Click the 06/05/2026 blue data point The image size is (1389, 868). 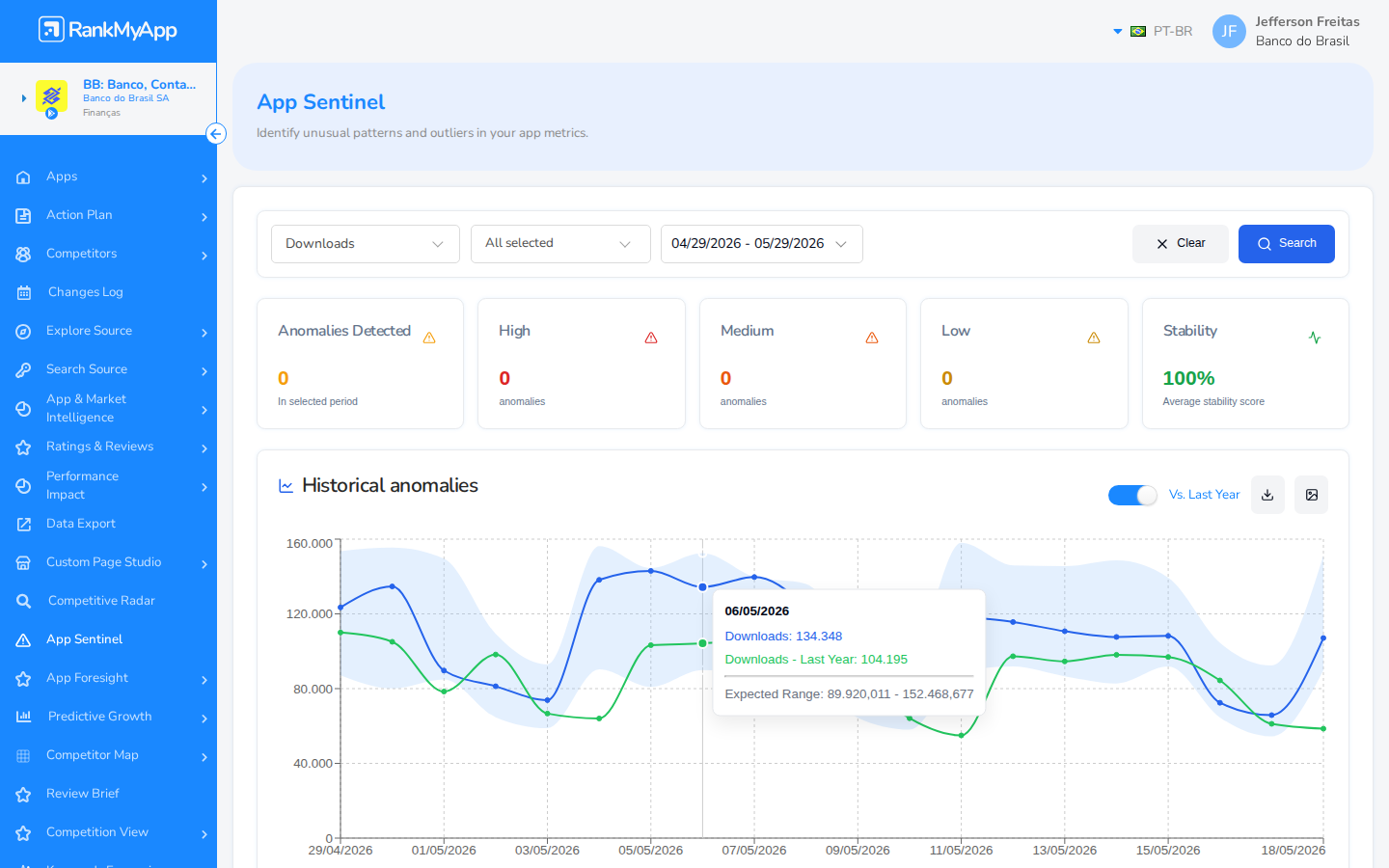click(702, 587)
